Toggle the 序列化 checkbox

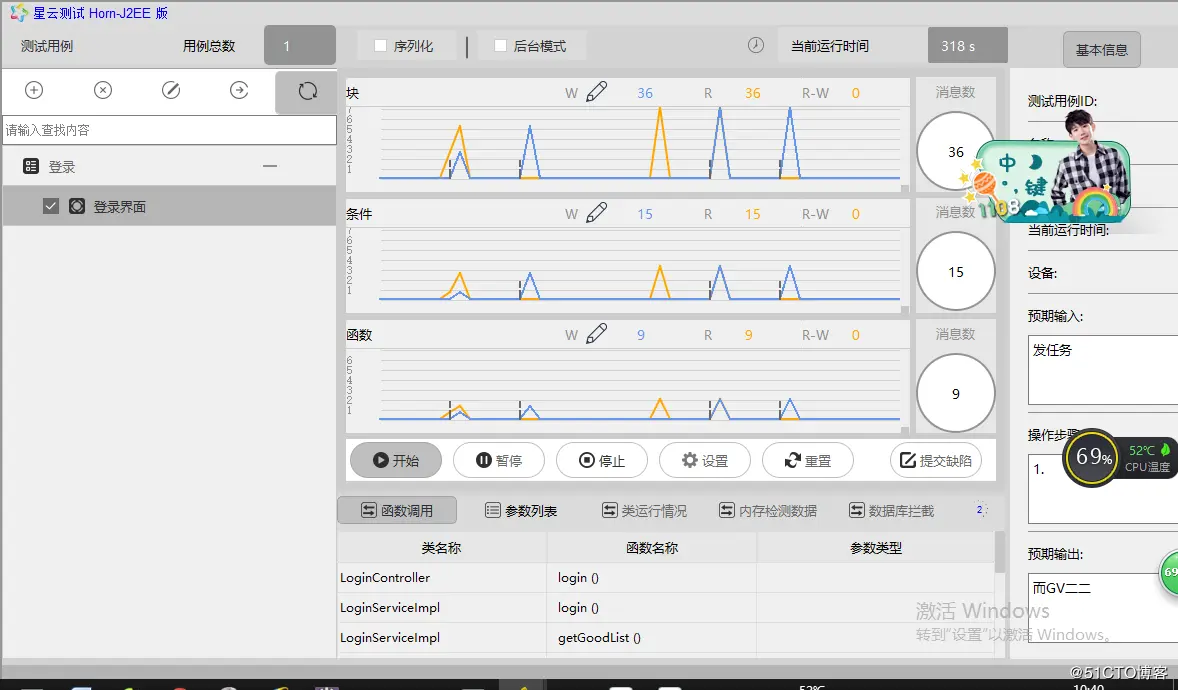pyautogui.click(x=380, y=46)
